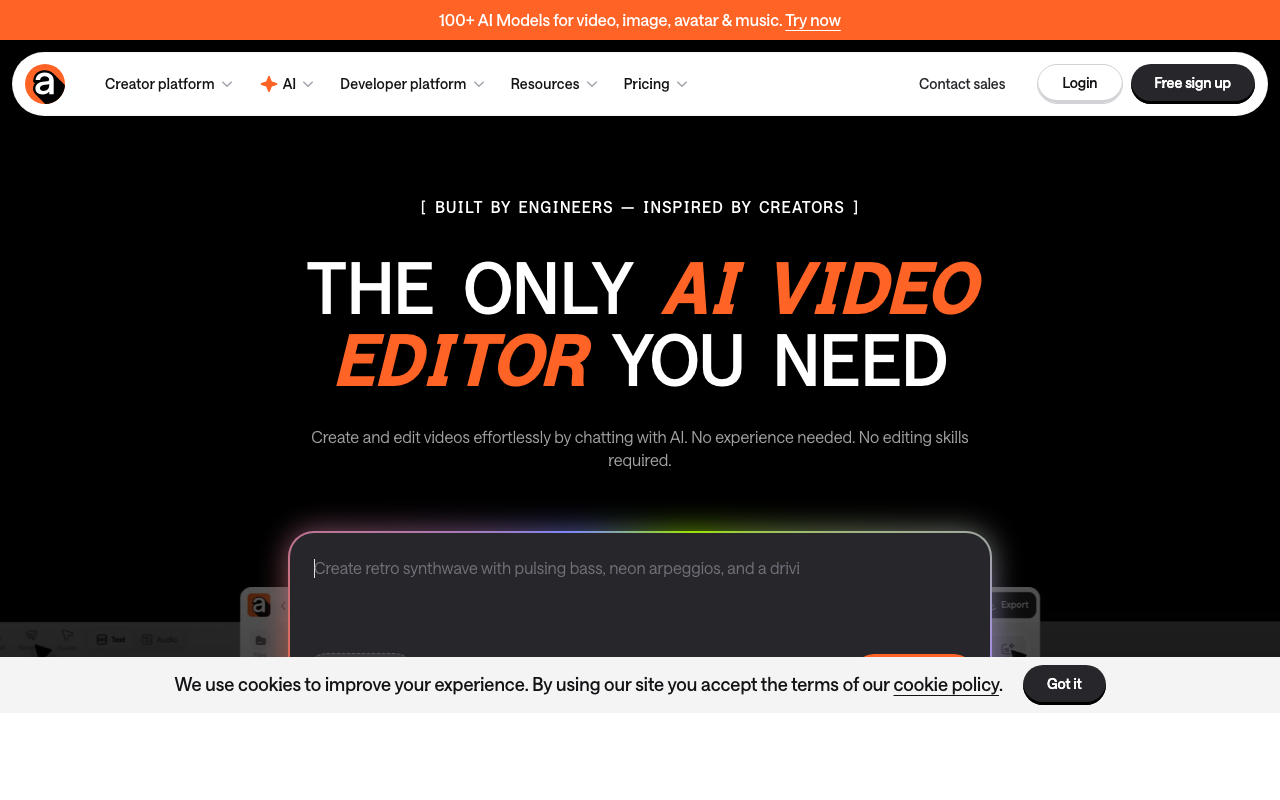Viewport: 1280px width, 800px height.
Task: Open the Developer platform dropdown chevron
Action: click(x=479, y=84)
